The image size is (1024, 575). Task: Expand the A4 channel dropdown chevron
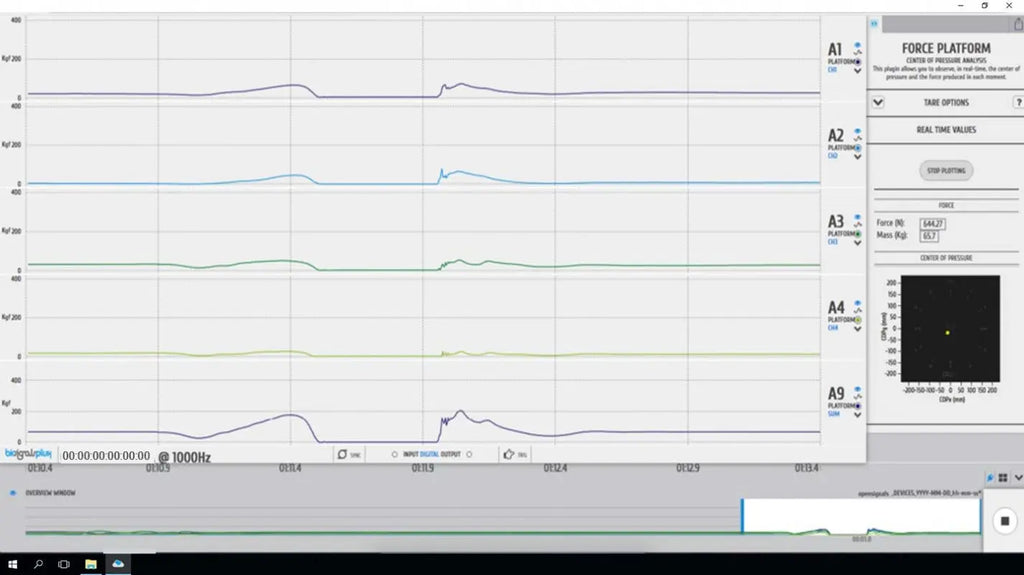[x=858, y=328]
